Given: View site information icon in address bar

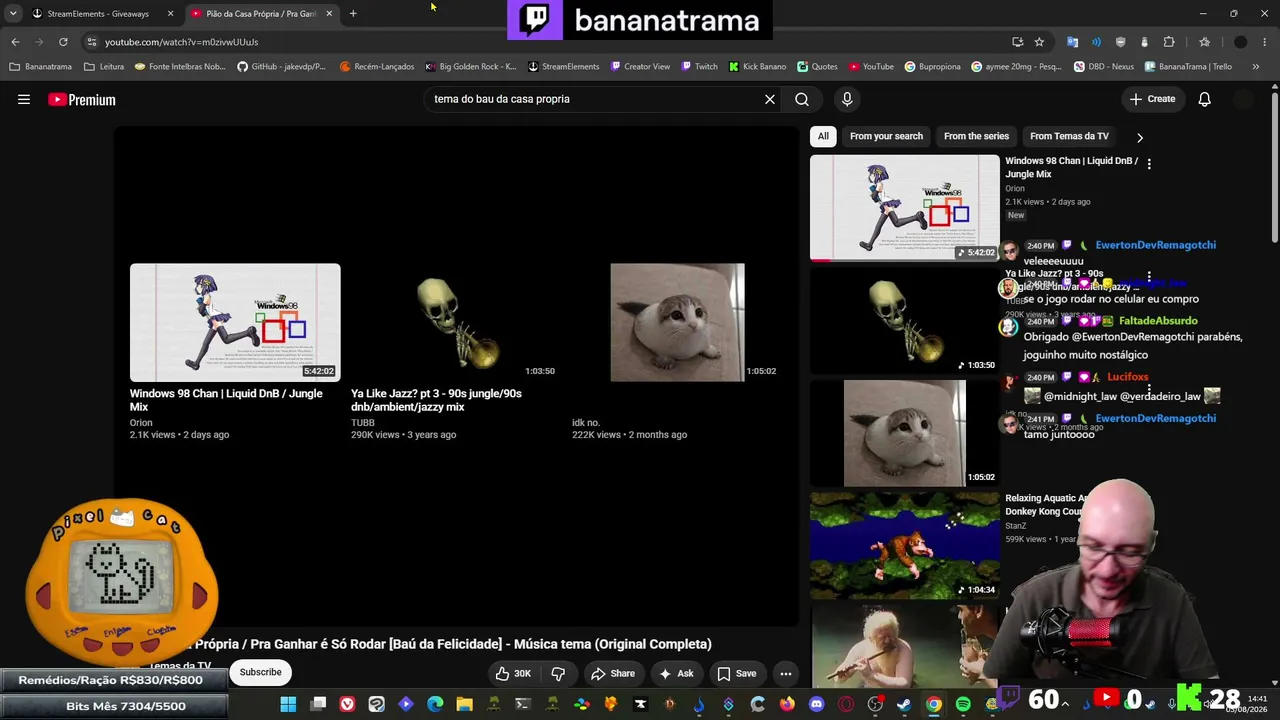Looking at the screenshot, I should coord(91,42).
